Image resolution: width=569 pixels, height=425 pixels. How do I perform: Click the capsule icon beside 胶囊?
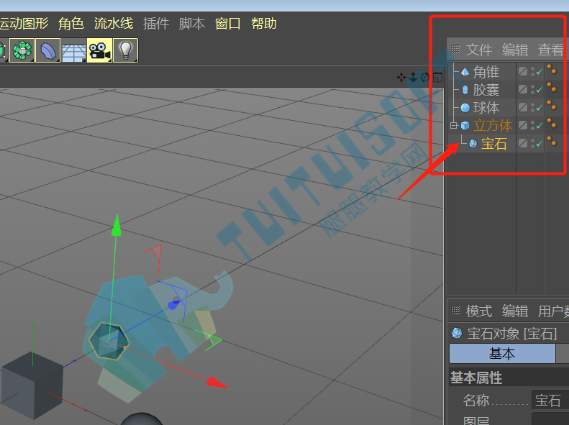coord(465,90)
